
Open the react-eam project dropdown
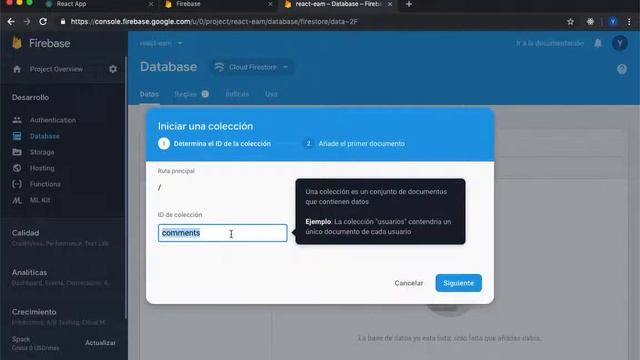coord(161,43)
